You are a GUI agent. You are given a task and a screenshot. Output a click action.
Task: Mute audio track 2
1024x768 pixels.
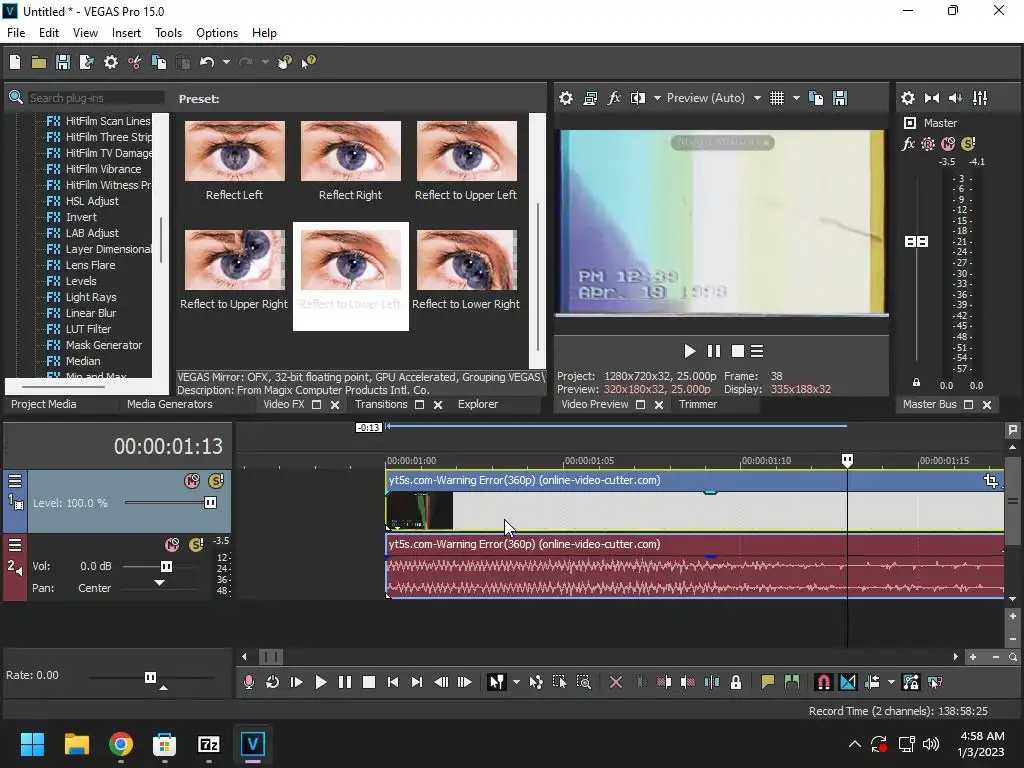click(172, 545)
